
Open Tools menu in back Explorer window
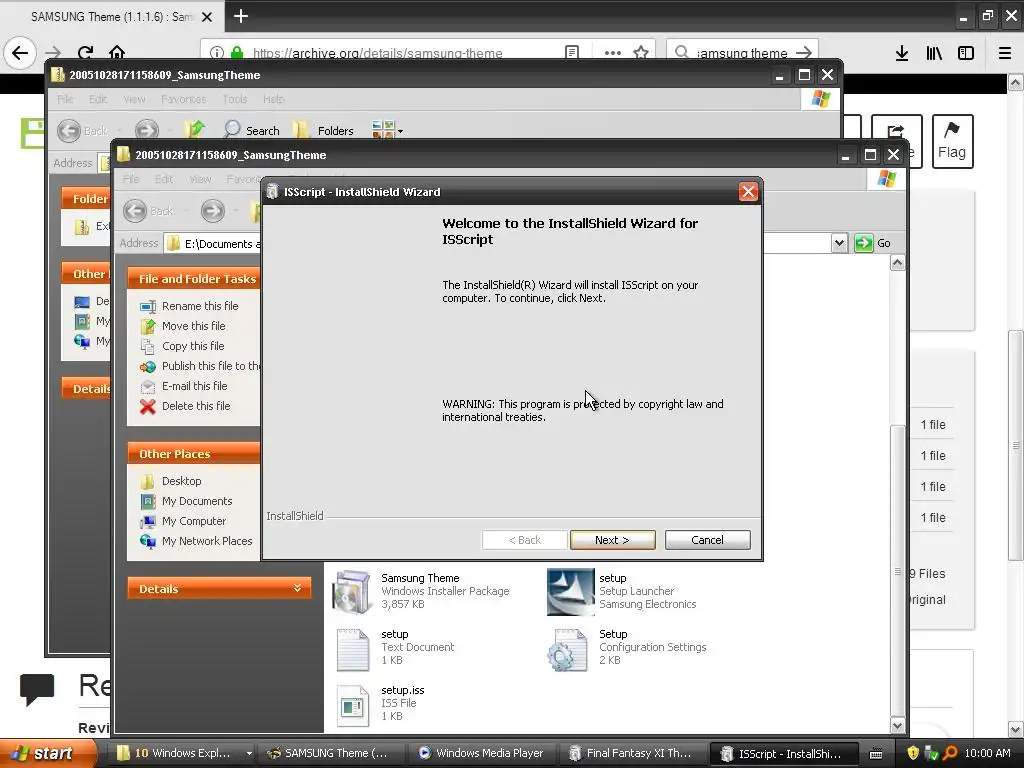point(234,99)
